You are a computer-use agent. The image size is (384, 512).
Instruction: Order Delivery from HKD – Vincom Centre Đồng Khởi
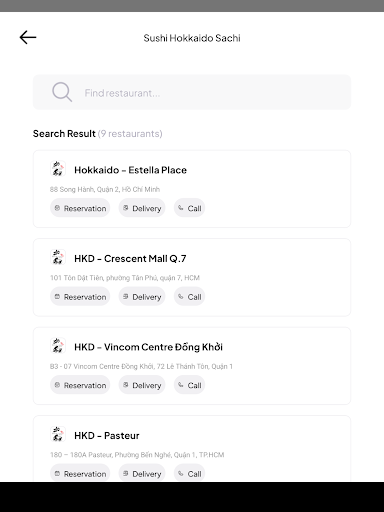[142, 385]
